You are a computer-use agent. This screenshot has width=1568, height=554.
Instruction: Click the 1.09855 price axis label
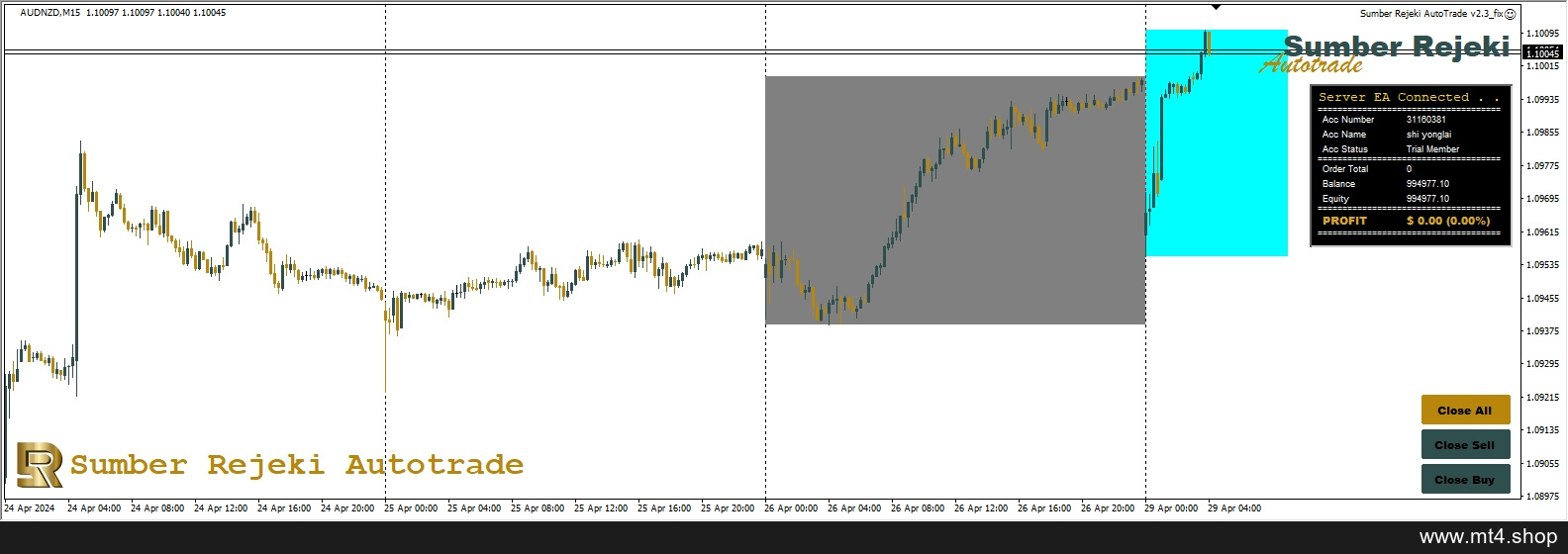1543,133
